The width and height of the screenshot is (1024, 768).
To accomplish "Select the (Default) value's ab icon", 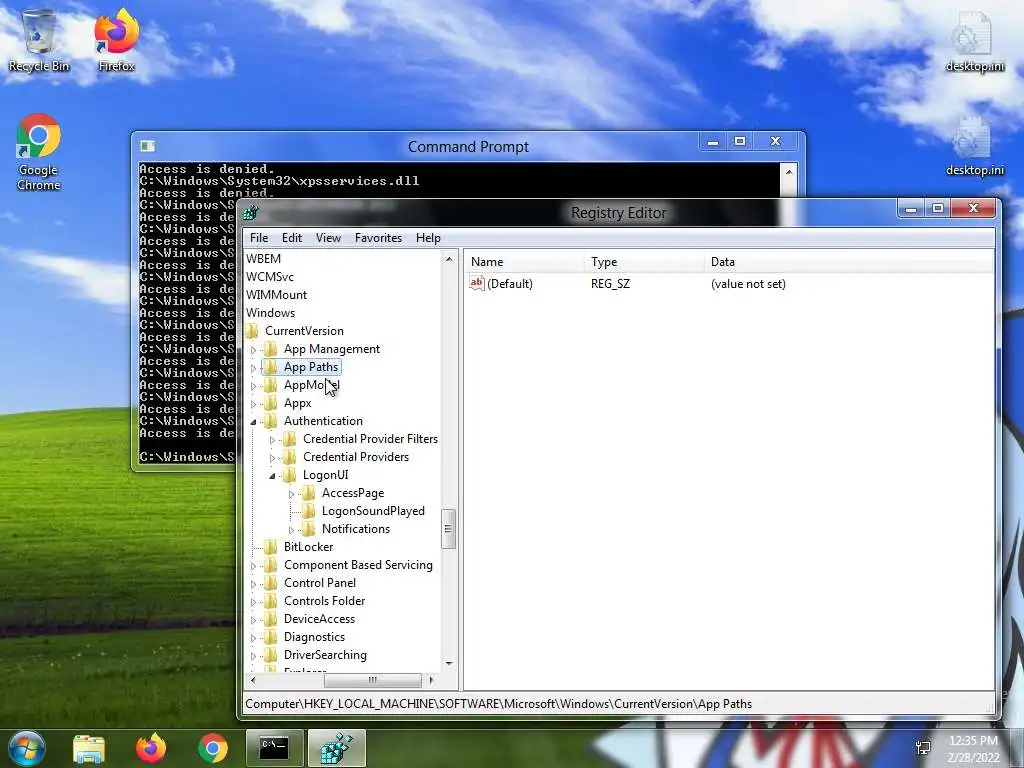I will [477, 283].
